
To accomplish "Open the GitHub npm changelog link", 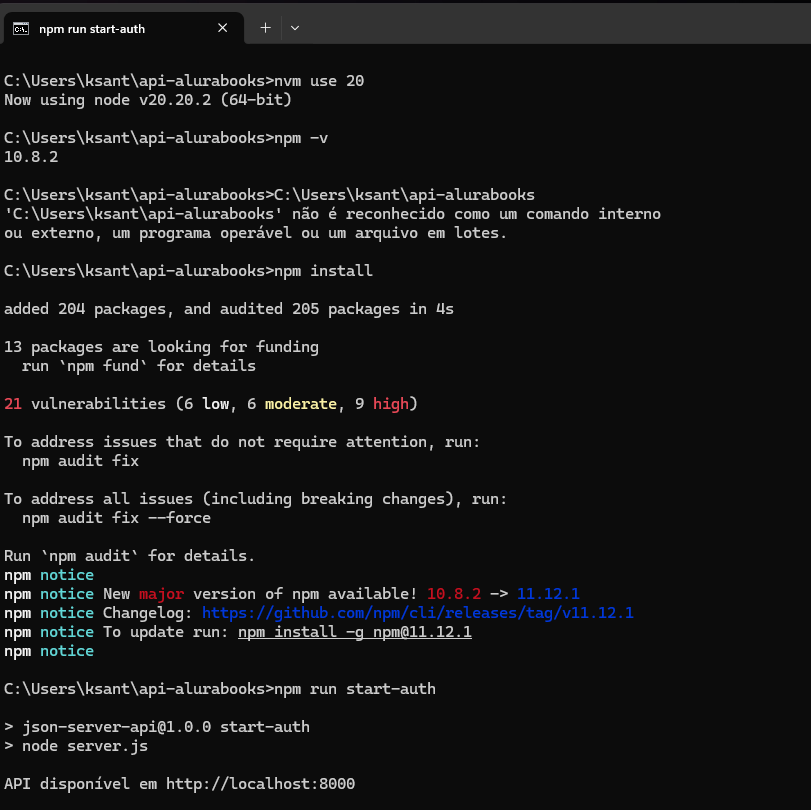I will (x=417, y=613).
